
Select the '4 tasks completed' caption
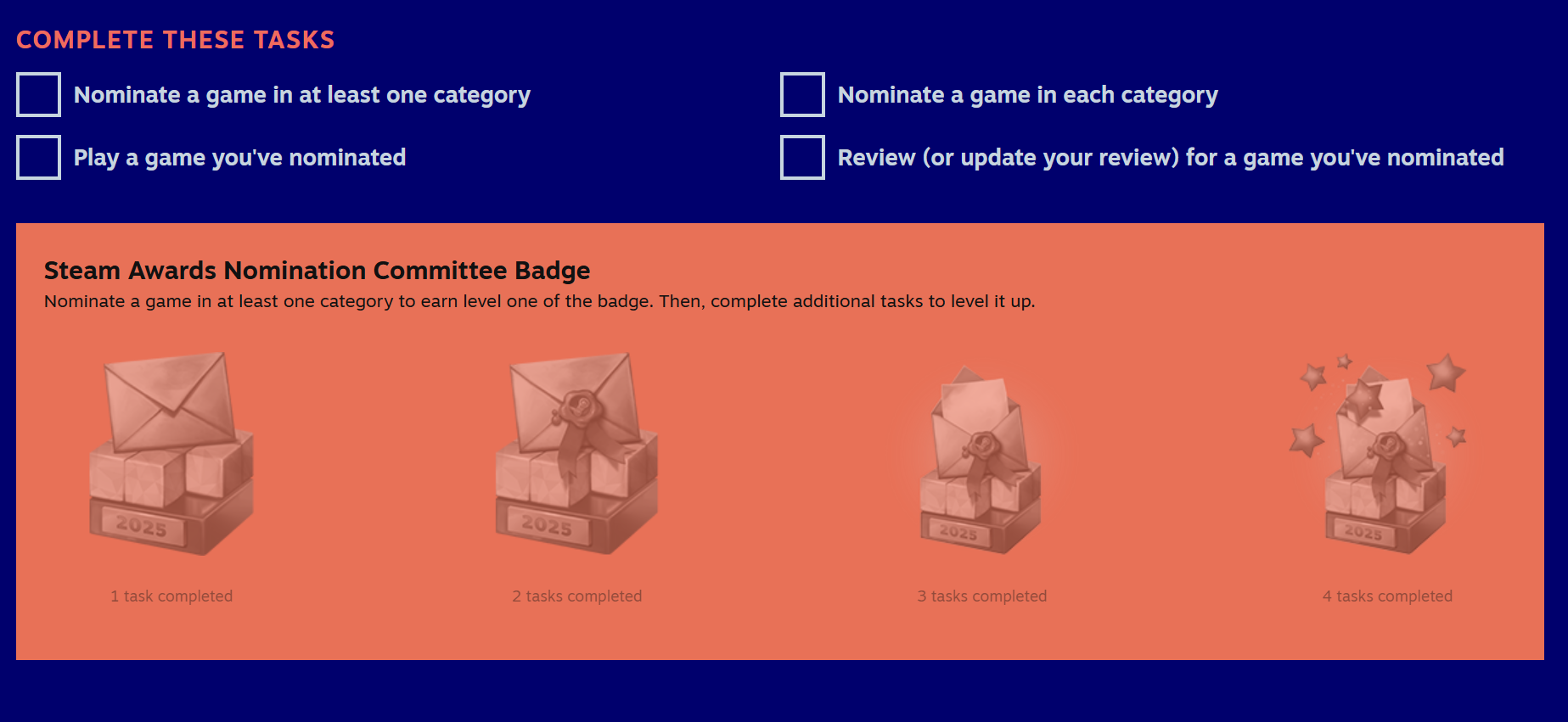[x=1387, y=596]
